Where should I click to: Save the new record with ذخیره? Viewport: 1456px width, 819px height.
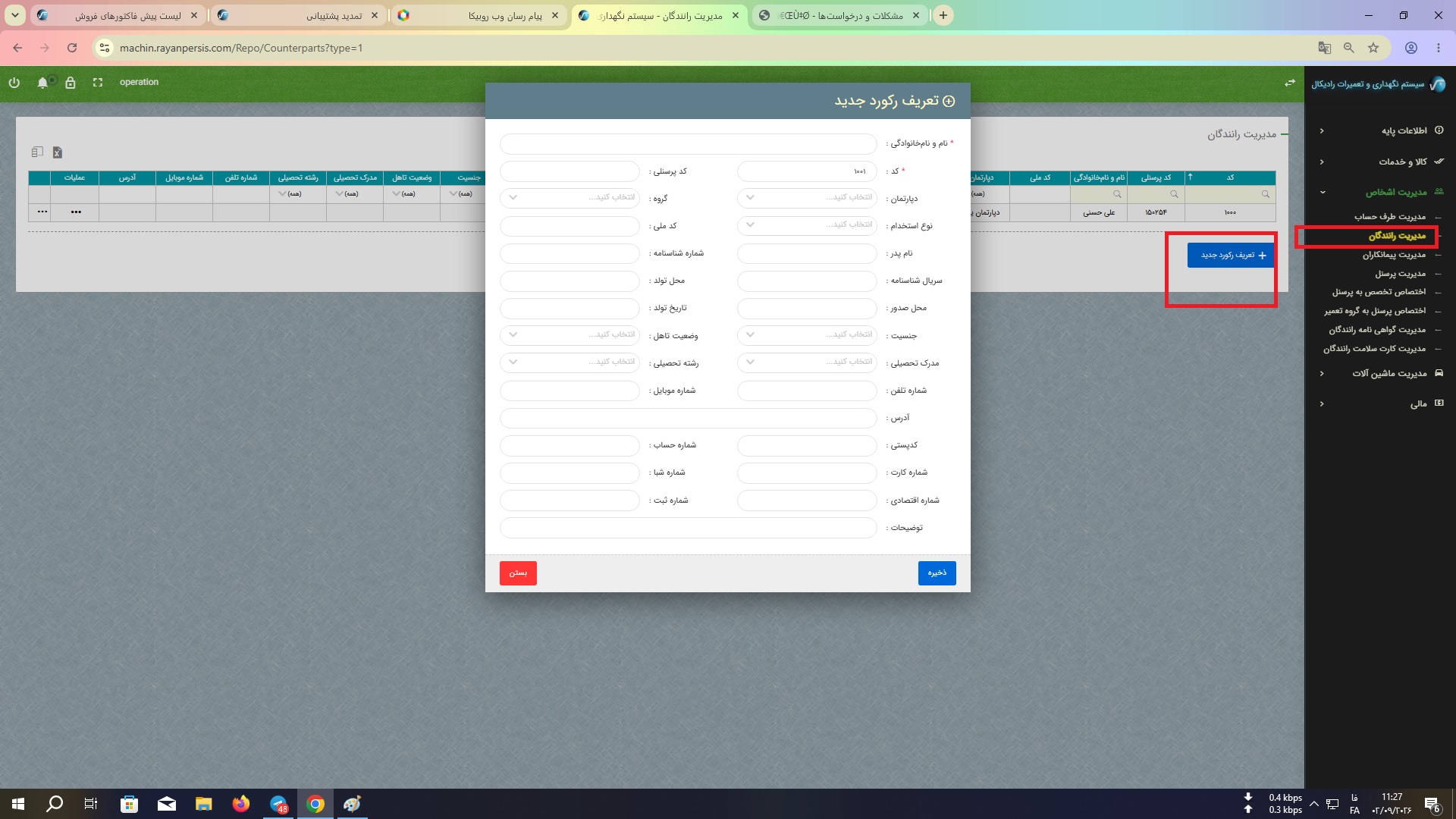coord(937,573)
